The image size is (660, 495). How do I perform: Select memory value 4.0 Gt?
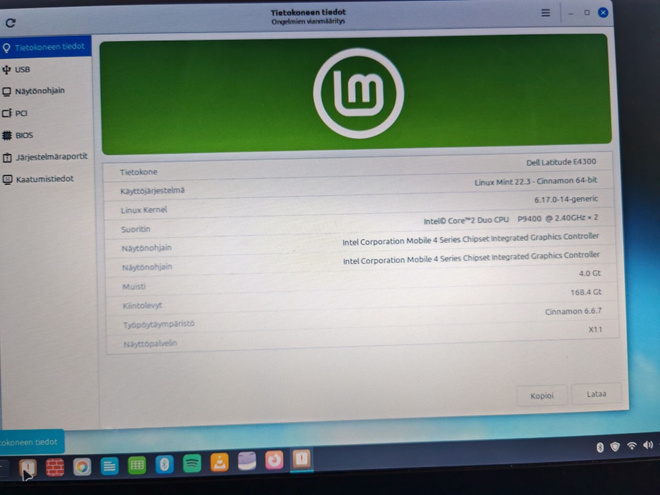pos(590,273)
